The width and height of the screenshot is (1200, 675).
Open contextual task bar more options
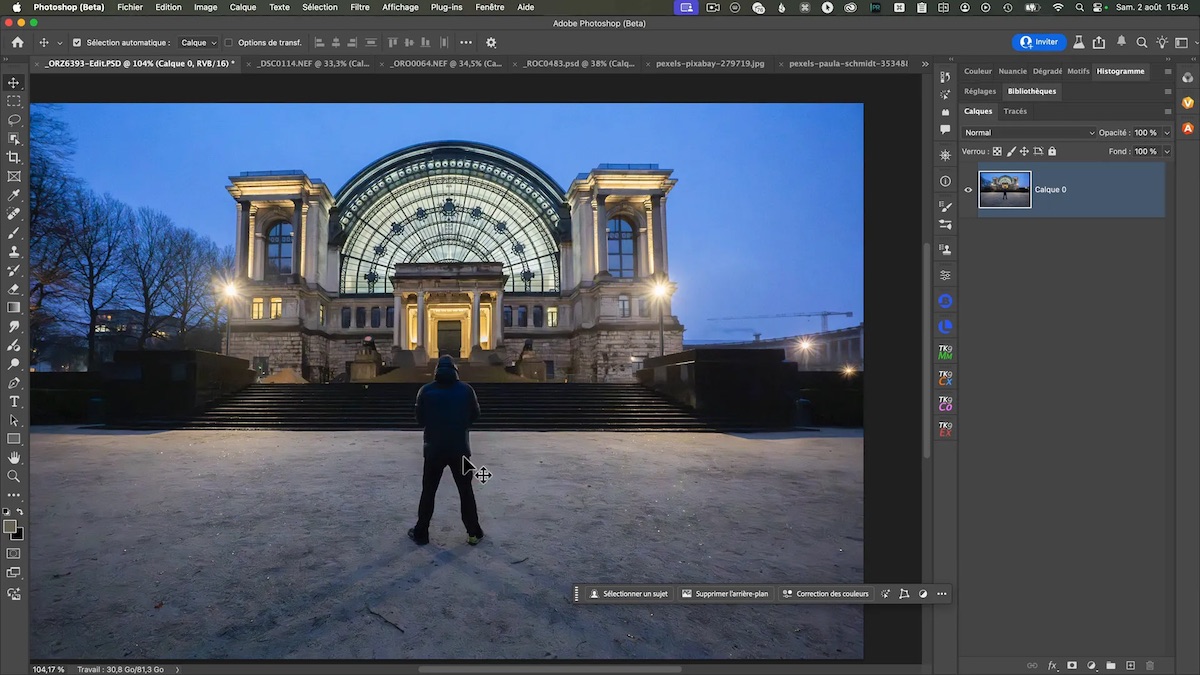click(942, 594)
